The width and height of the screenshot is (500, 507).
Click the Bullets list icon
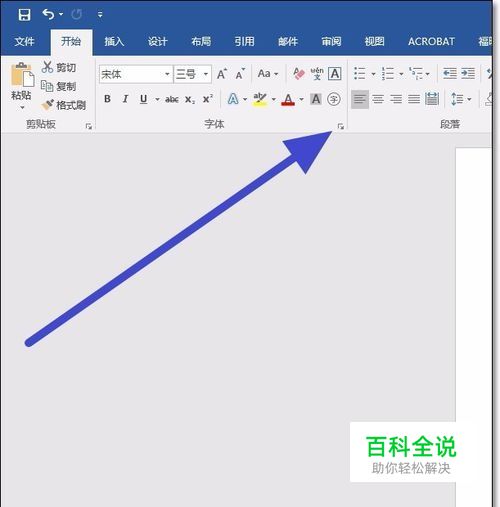tap(360, 73)
